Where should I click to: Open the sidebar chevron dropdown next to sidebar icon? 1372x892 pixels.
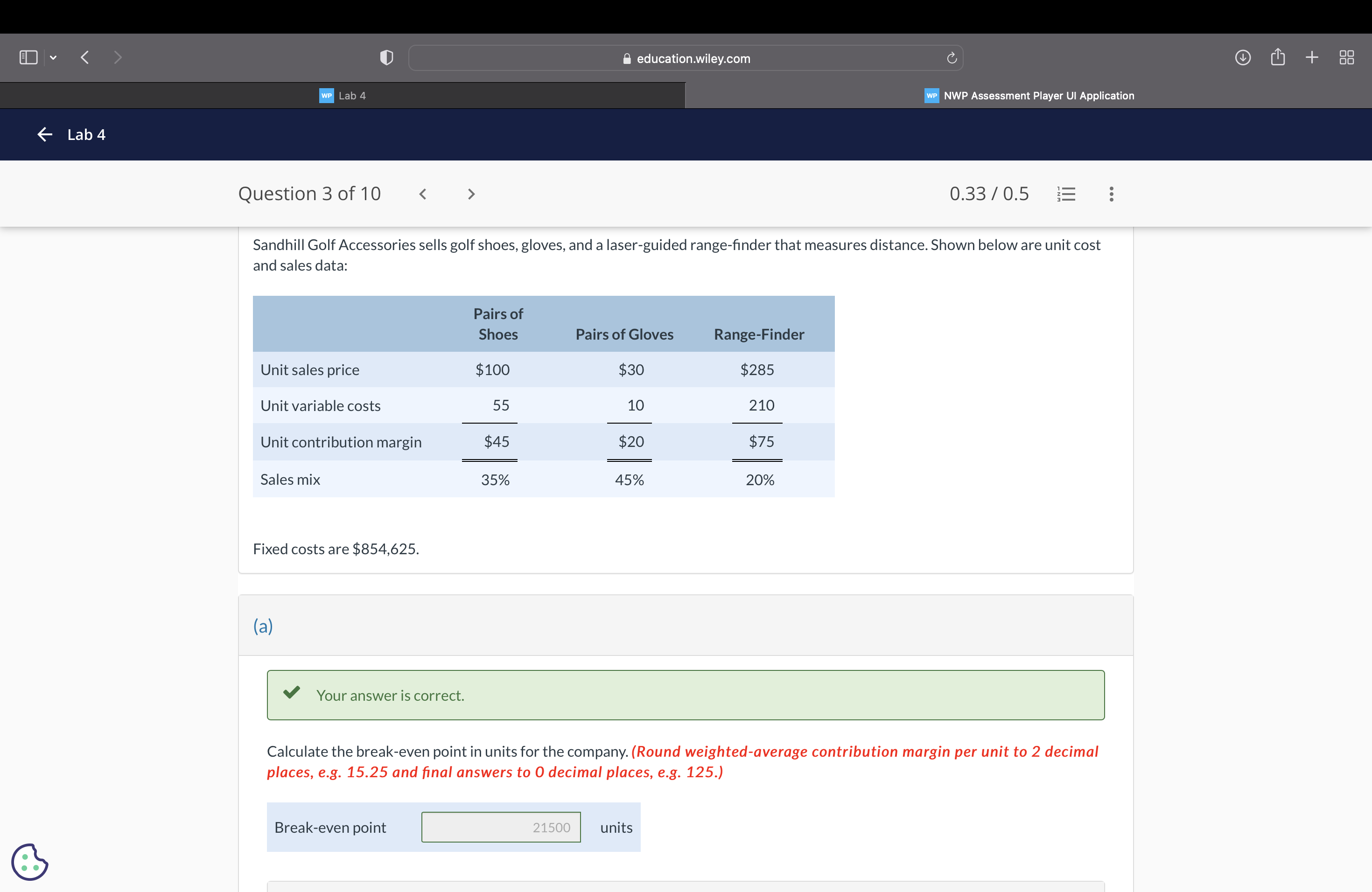[x=53, y=57]
